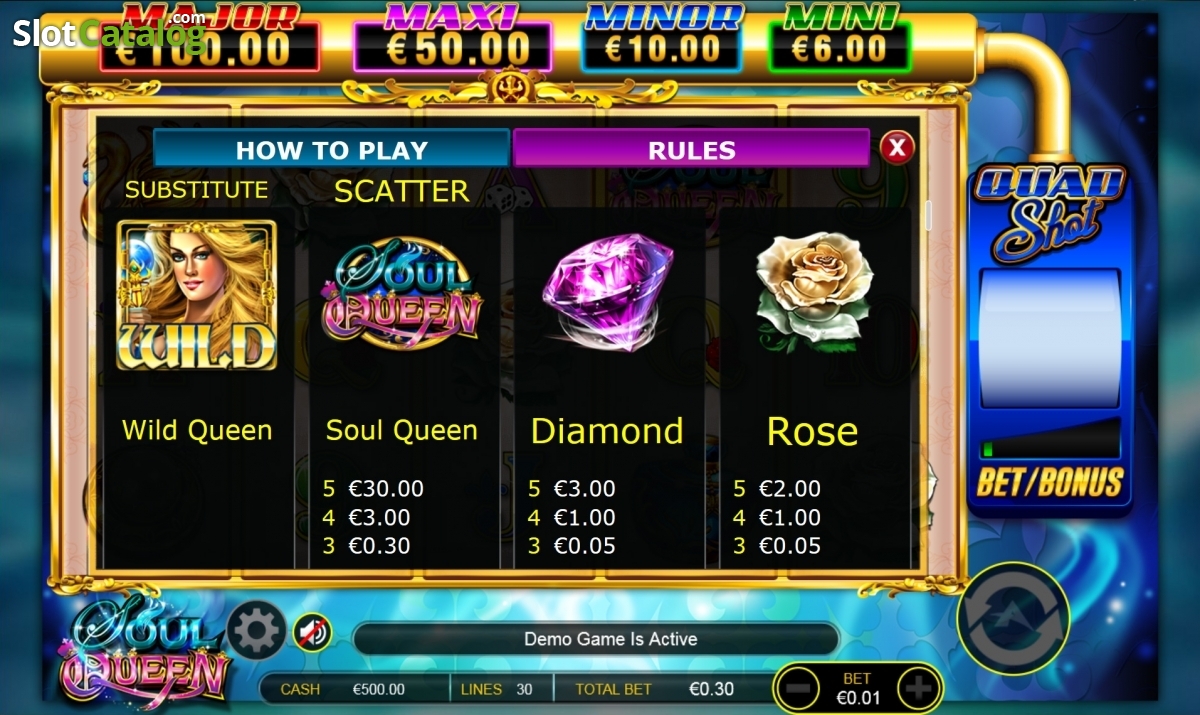Open the settings gear icon

(x=257, y=630)
